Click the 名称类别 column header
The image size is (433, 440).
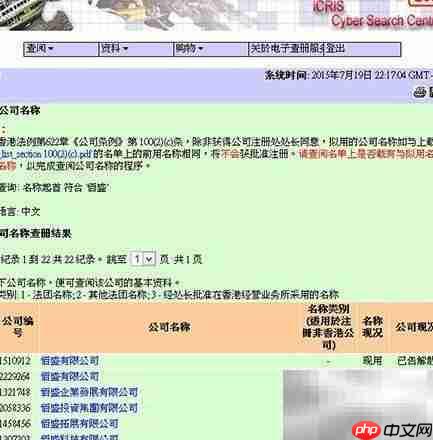click(328, 327)
